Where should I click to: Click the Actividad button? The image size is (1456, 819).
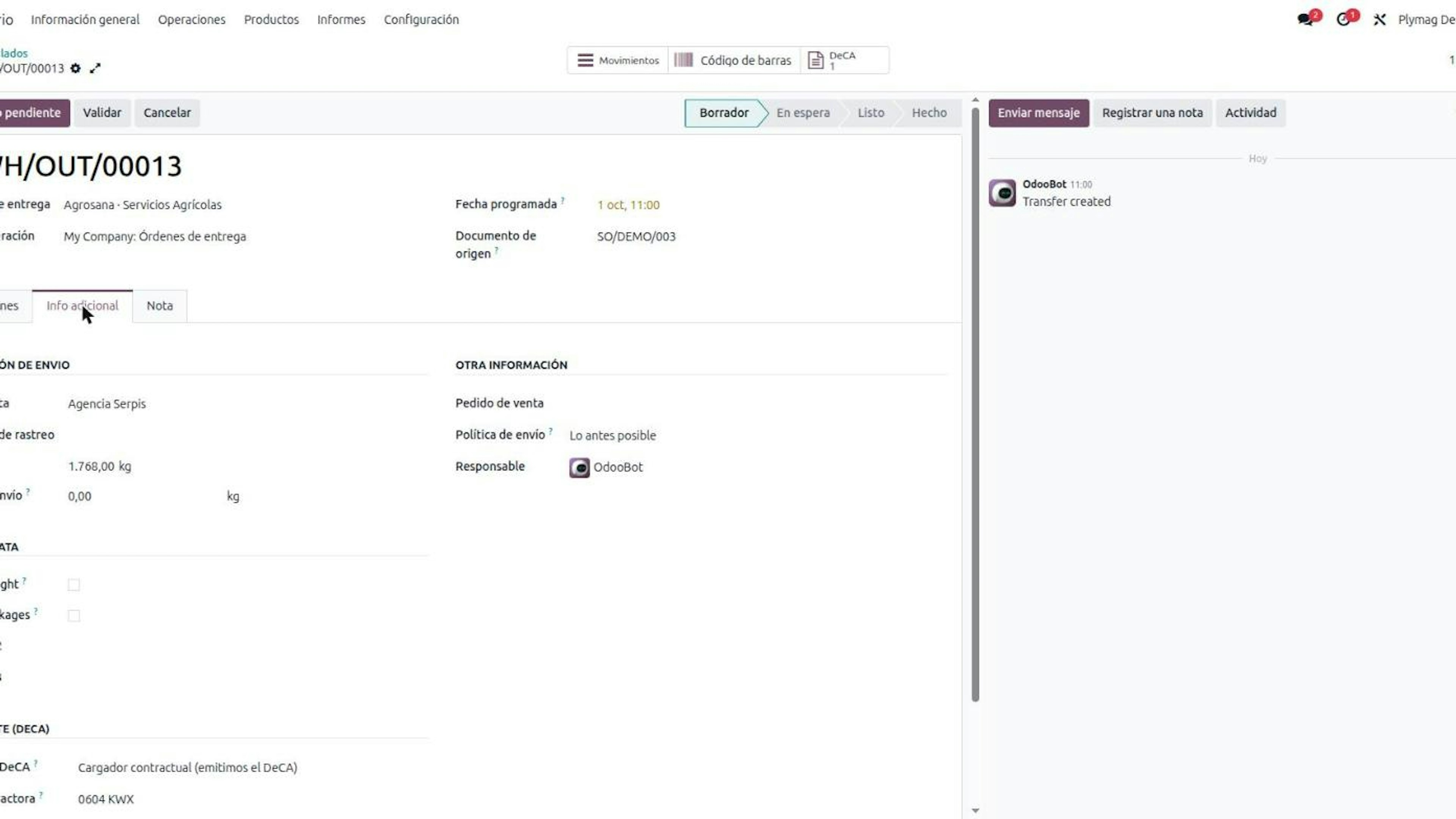[x=1251, y=113]
